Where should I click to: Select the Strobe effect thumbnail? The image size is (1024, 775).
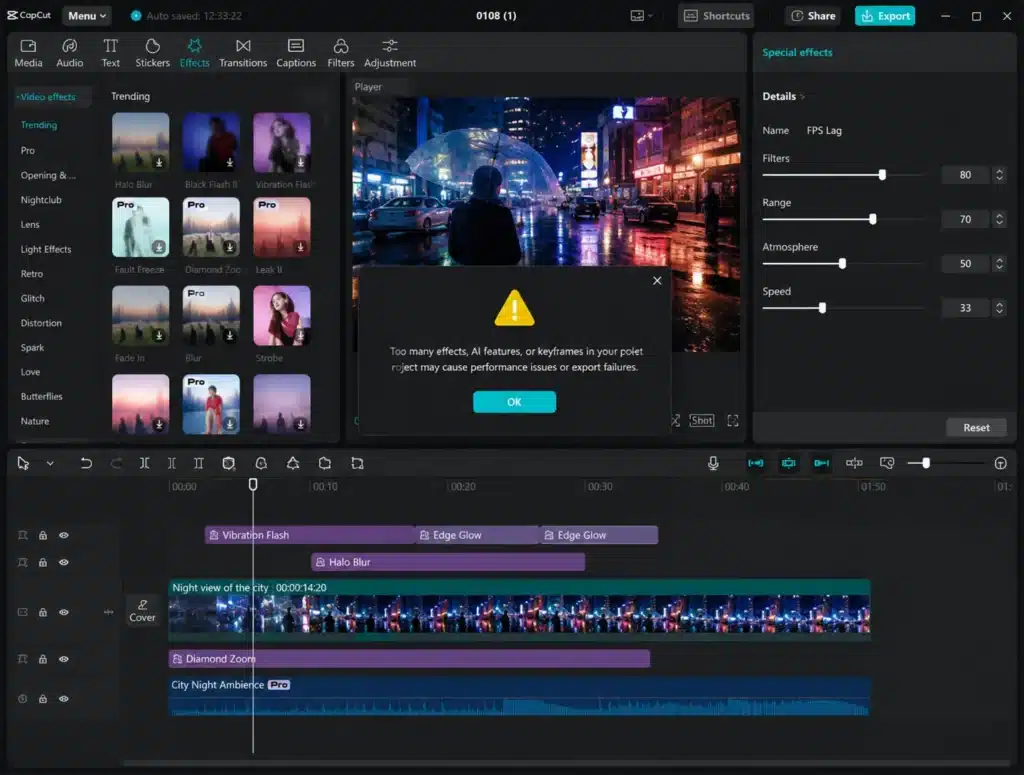tap(281, 316)
